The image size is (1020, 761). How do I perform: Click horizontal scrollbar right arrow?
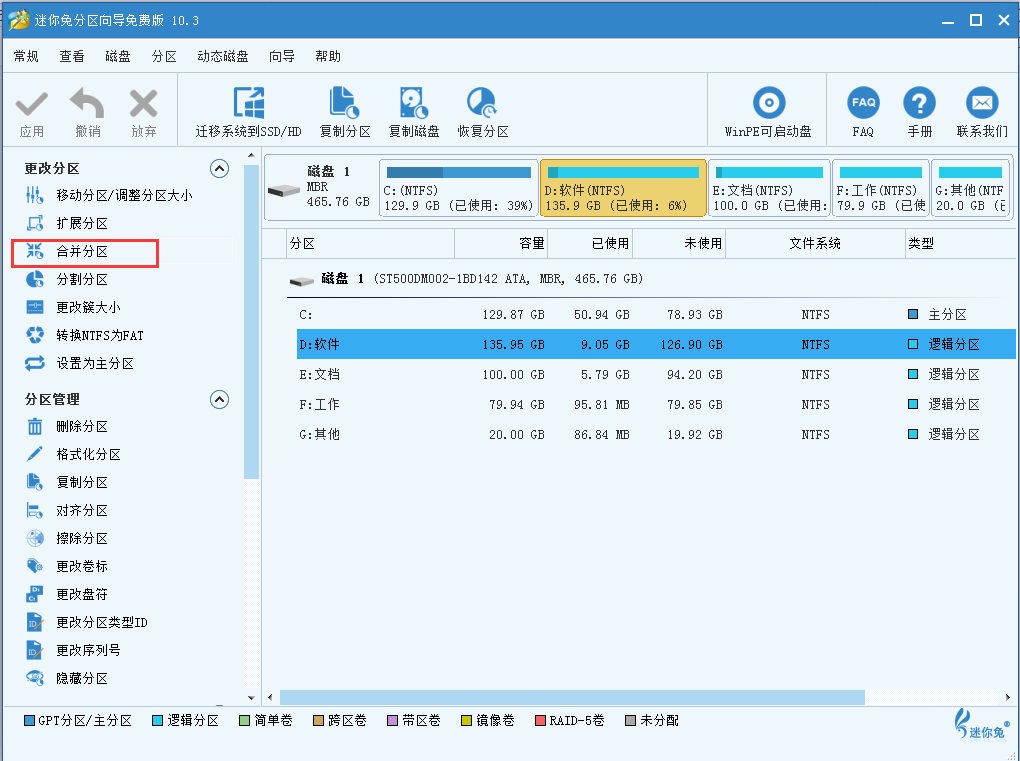pyautogui.click(x=1008, y=697)
